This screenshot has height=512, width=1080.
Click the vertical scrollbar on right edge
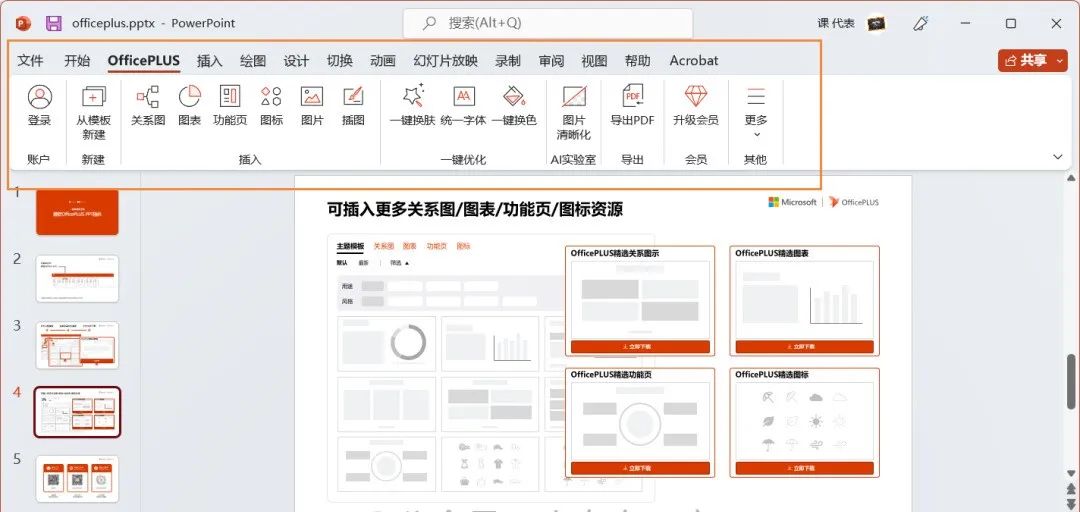point(1073,380)
